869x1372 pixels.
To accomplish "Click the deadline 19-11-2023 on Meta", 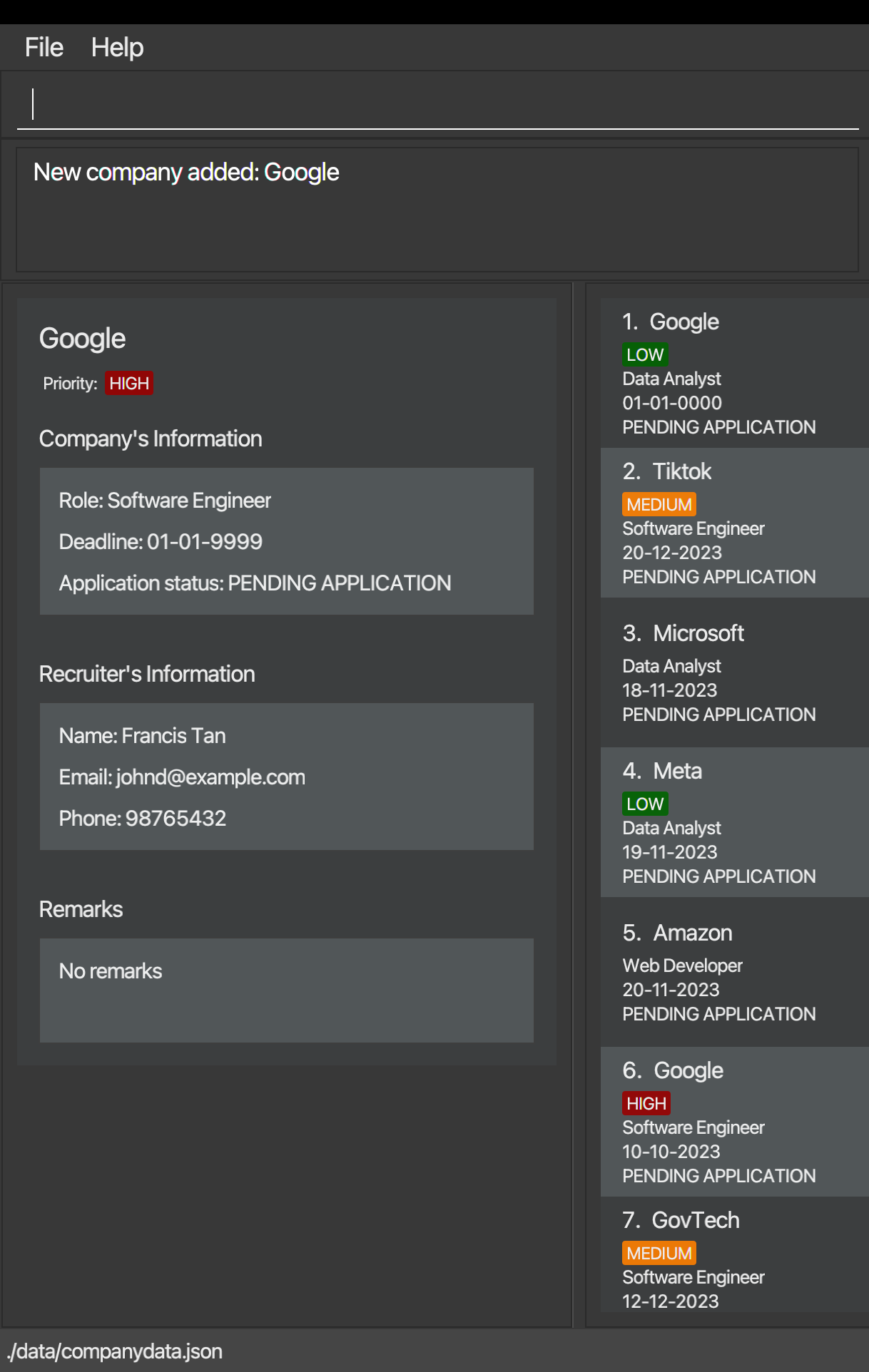I will [x=670, y=852].
